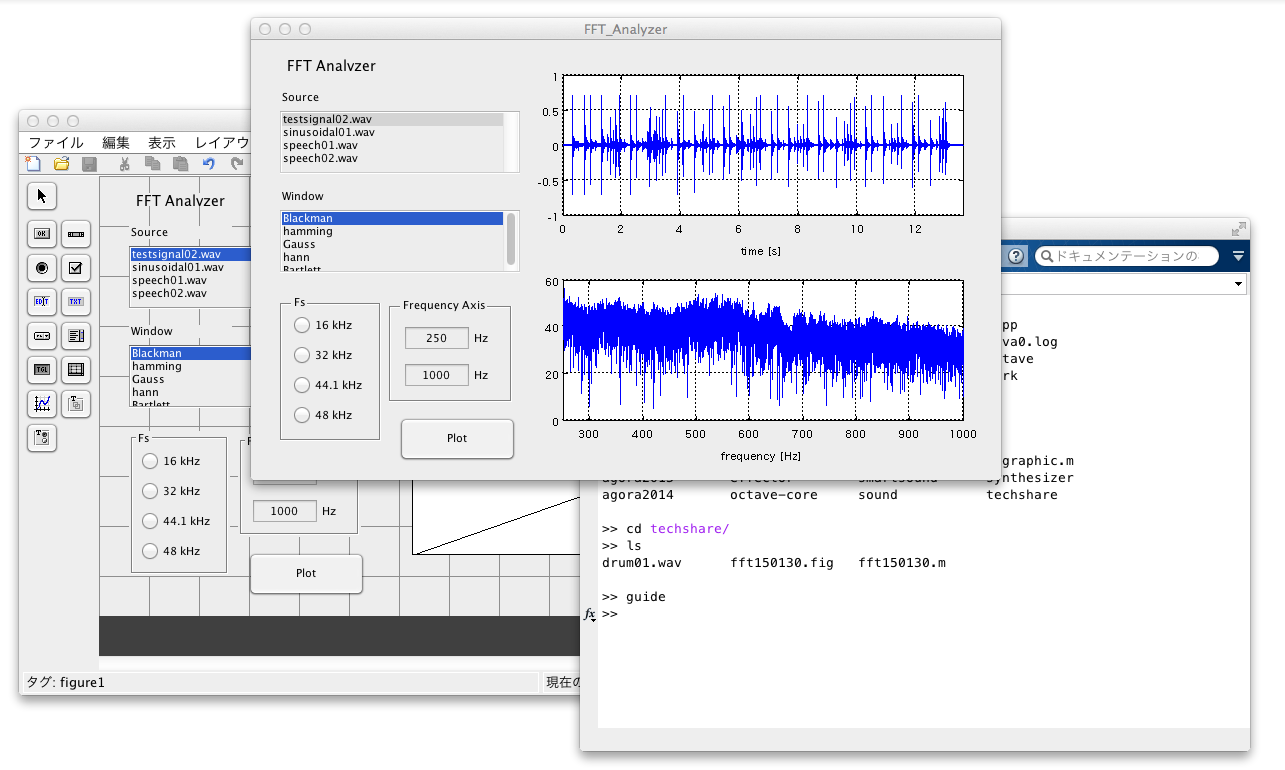Select sinusoidal01.wav in GUIDE layout list
Screen dimensions: 1285x770
(190, 267)
